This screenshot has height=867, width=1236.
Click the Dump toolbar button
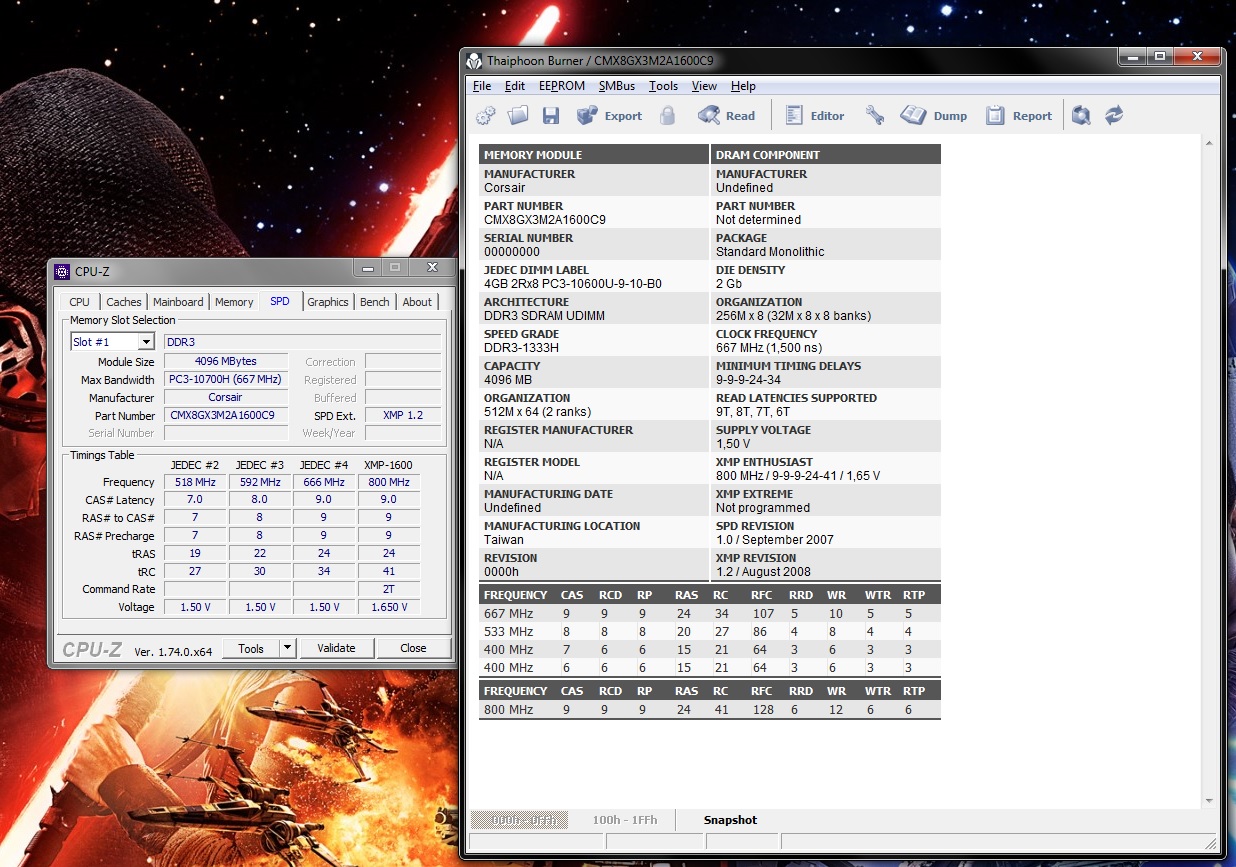tap(934, 116)
